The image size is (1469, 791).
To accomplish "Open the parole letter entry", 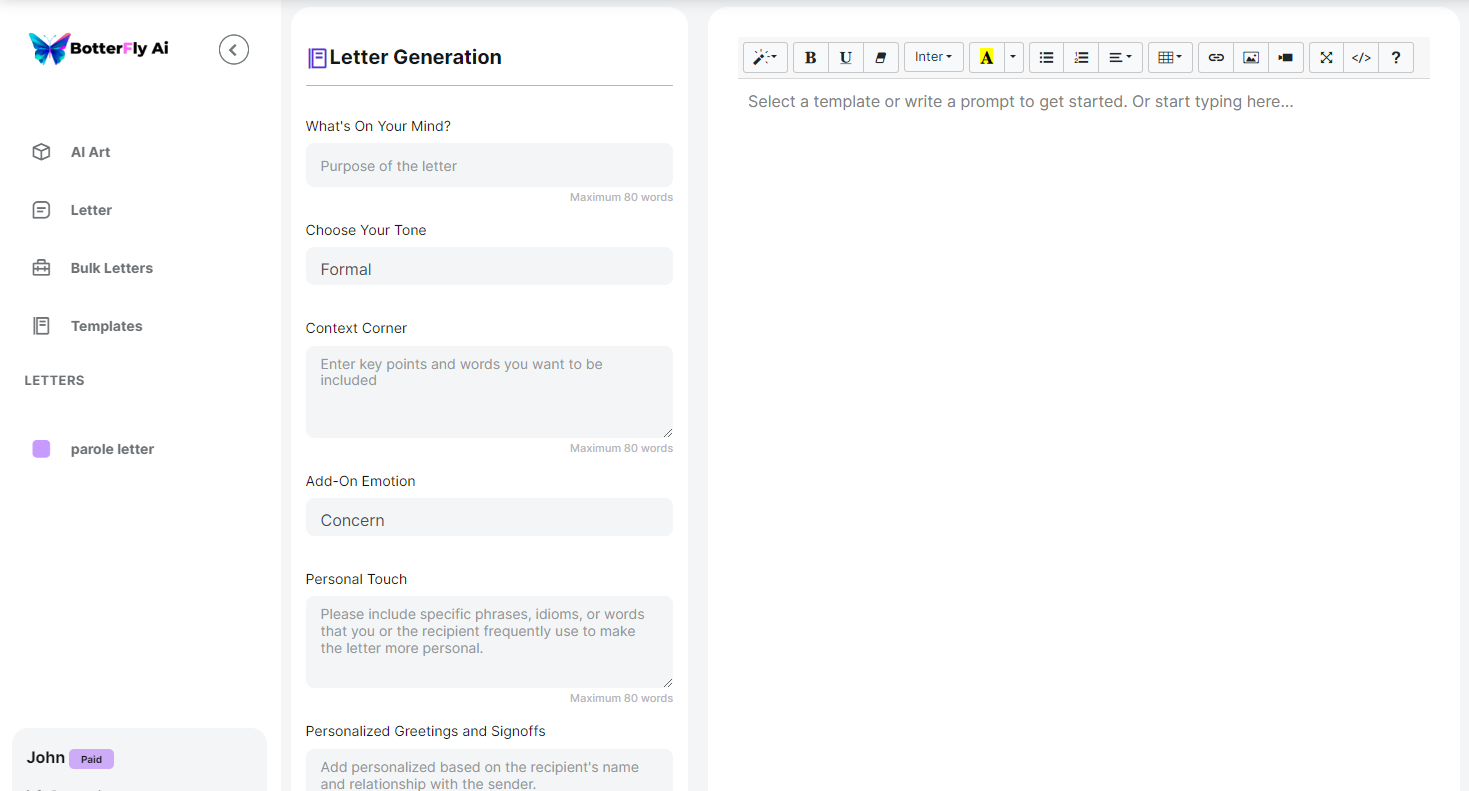I will coord(112,449).
